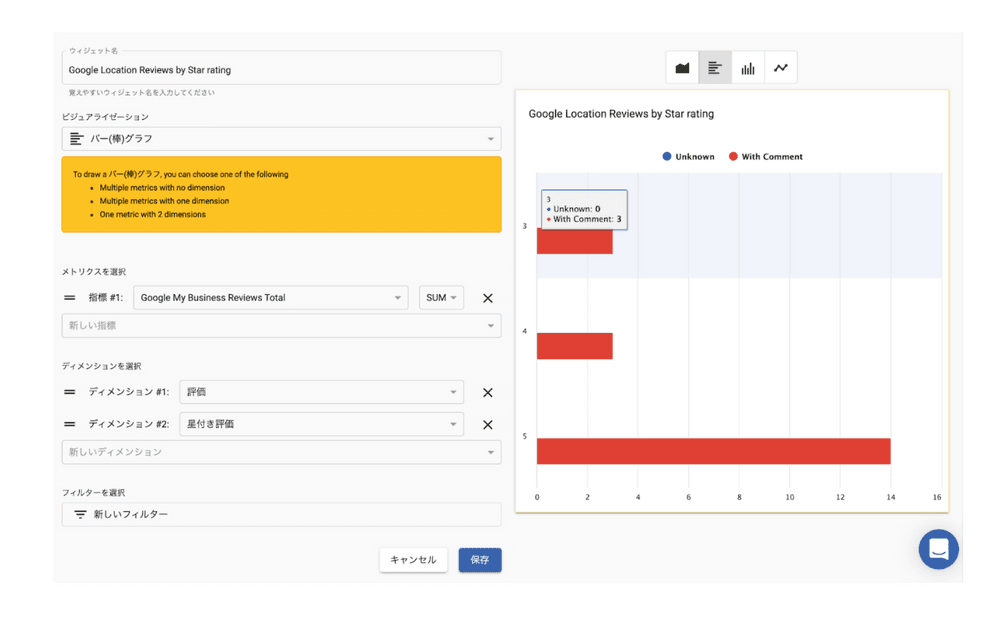Click the キャンセル button
Image resolution: width=1000 pixels, height=621 pixels.
(x=413, y=560)
